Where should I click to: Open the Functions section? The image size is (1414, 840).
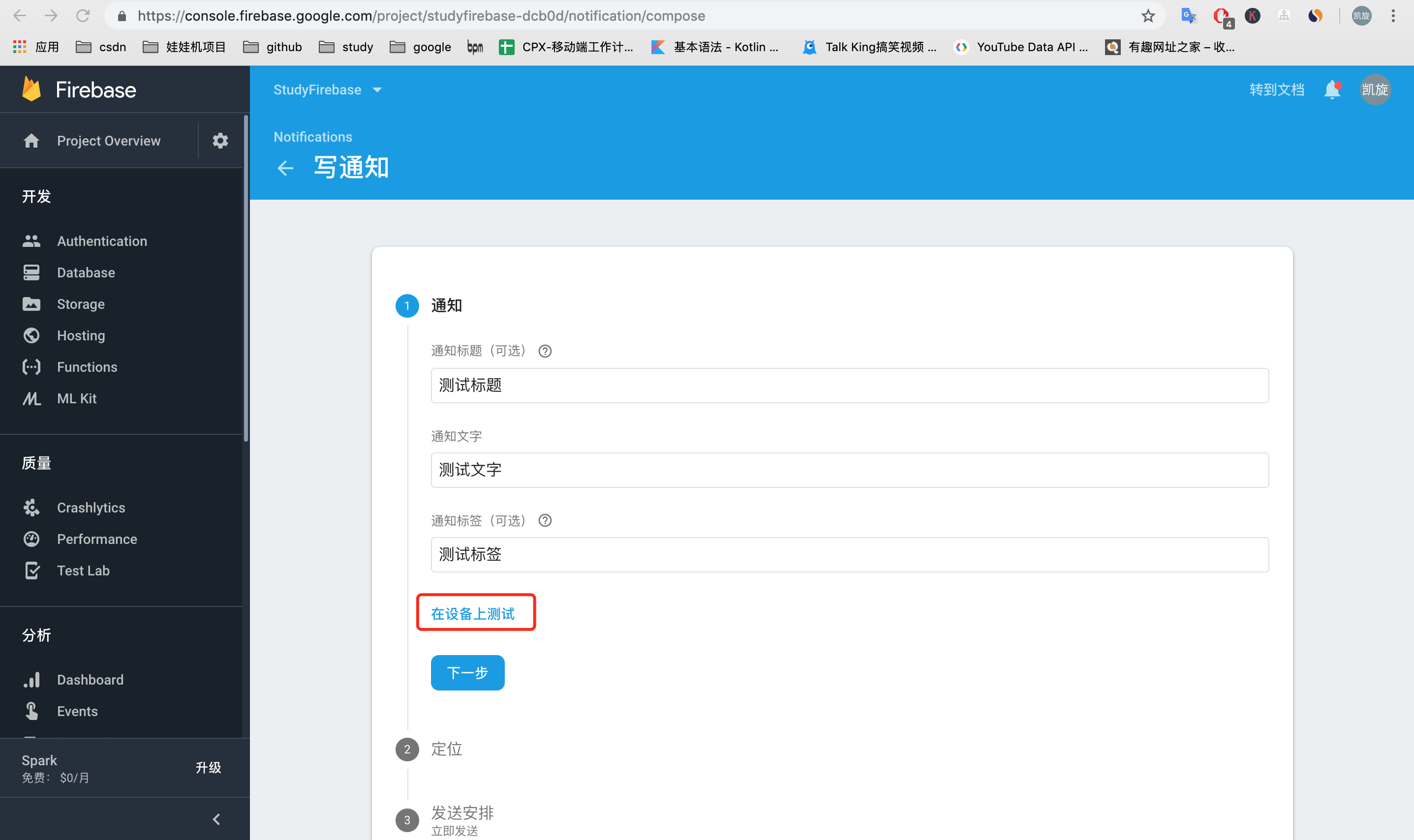tap(87, 367)
